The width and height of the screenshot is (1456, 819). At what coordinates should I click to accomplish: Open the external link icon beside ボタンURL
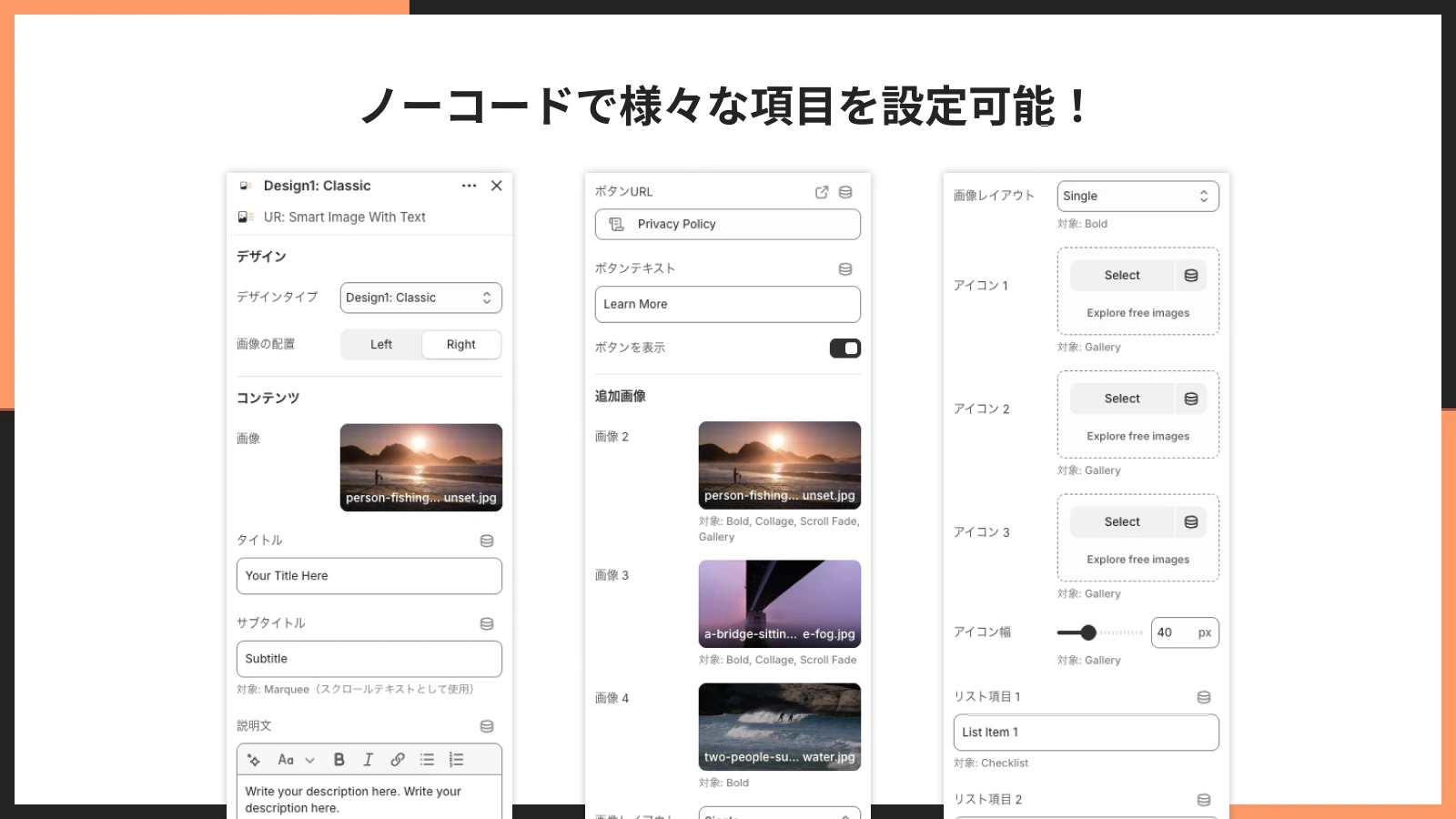coord(822,192)
